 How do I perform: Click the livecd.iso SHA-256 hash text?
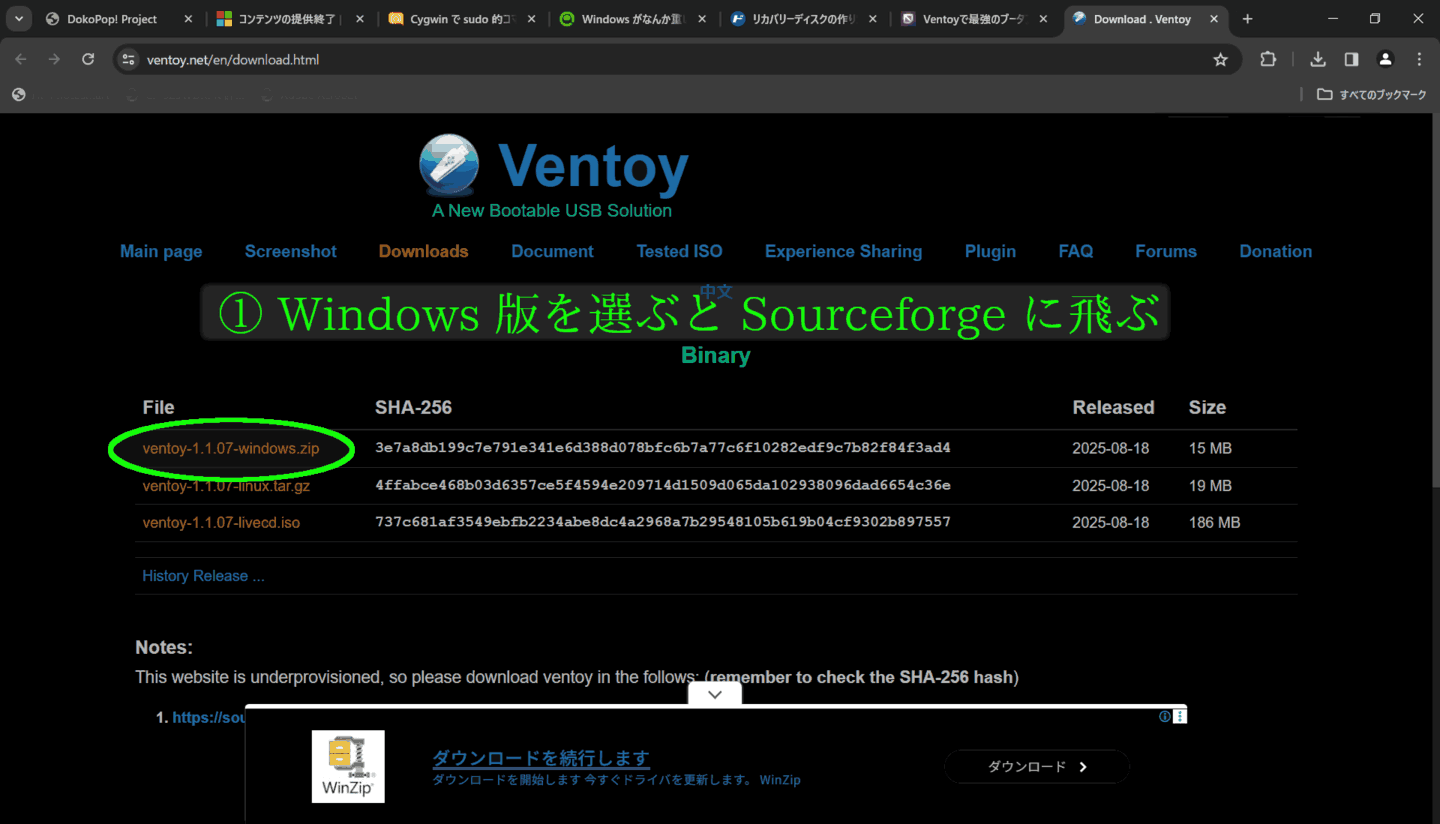point(663,522)
